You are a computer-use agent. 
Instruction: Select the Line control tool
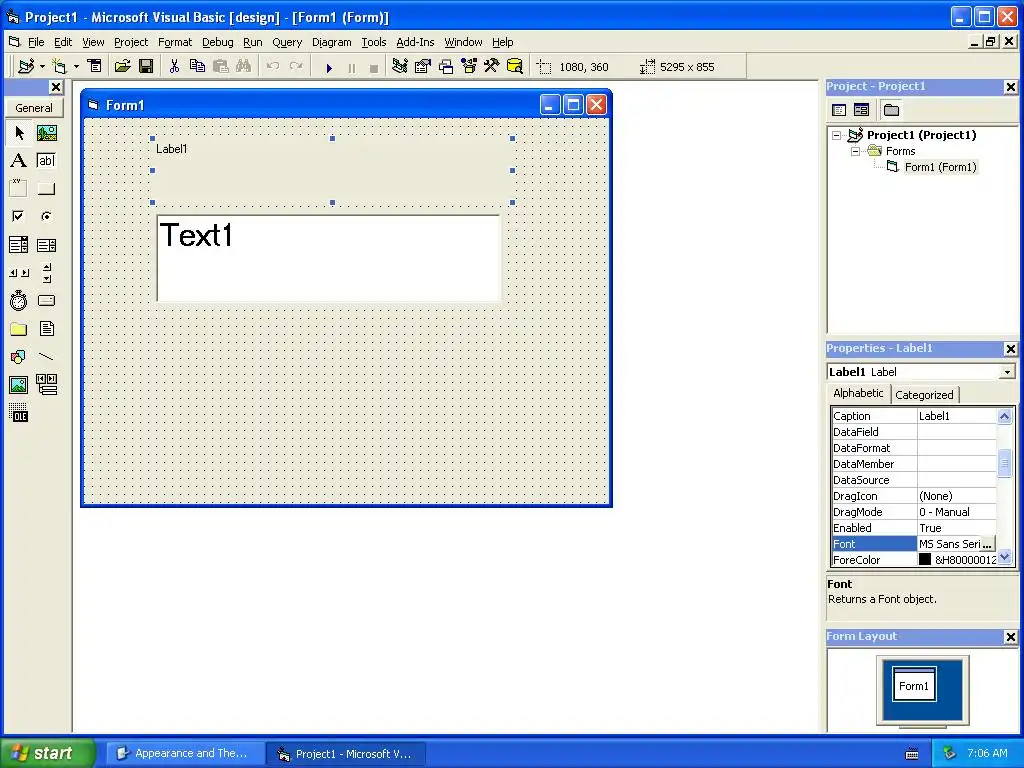pos(46,357)
